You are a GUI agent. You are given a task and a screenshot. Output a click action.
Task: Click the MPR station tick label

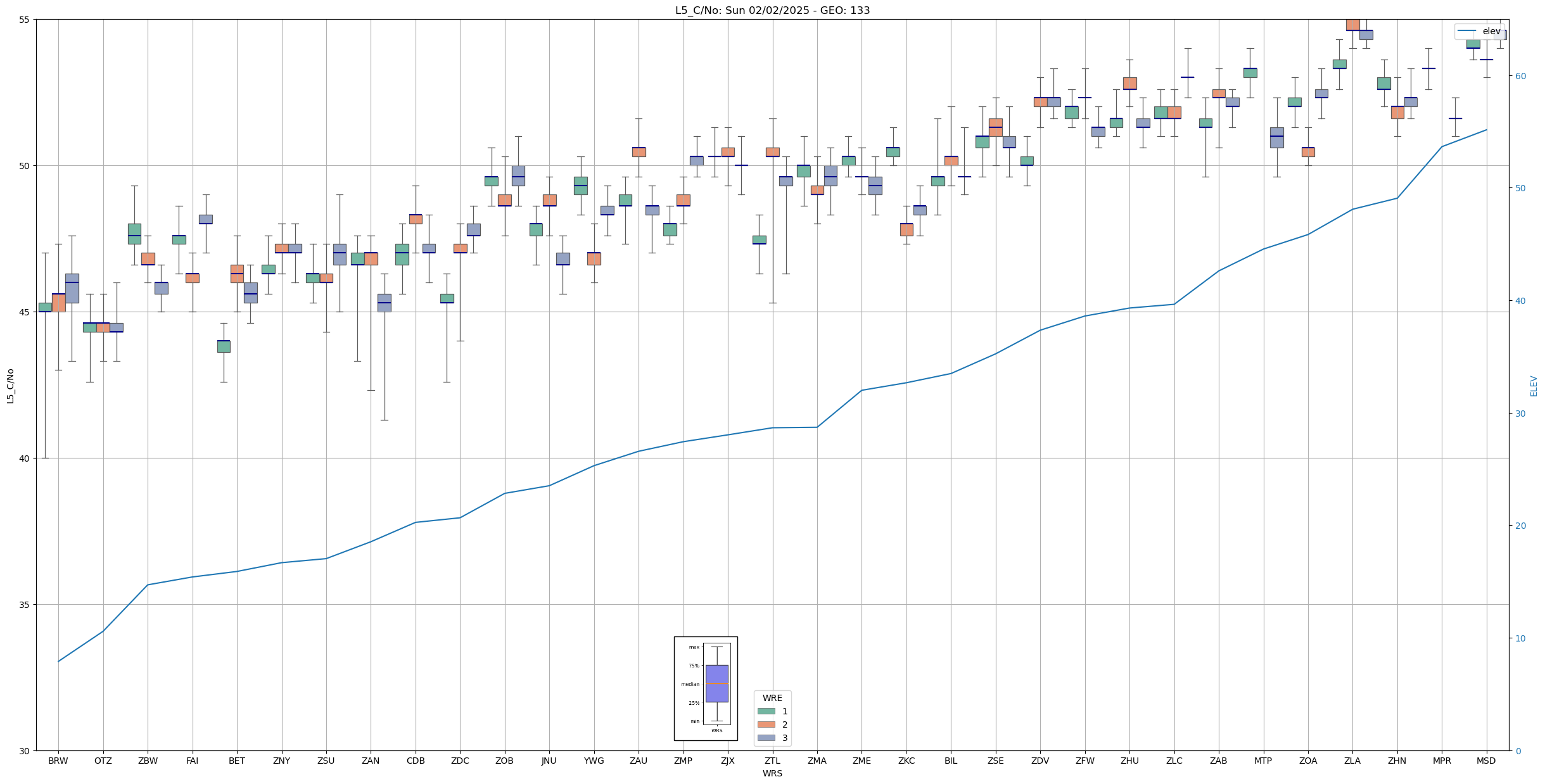point(1442,761)
